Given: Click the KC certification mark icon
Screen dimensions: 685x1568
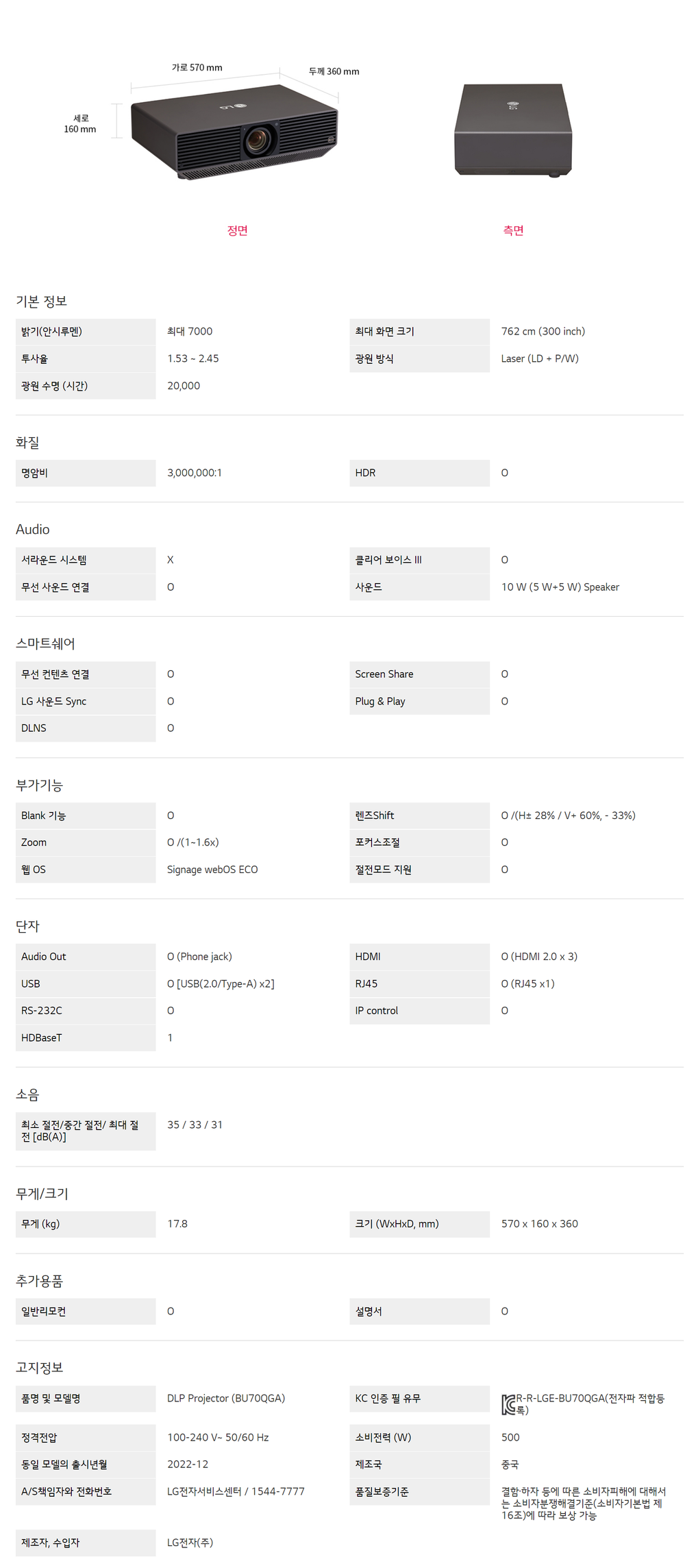Looking at the screenshot, I should [x=508, y=1404].
